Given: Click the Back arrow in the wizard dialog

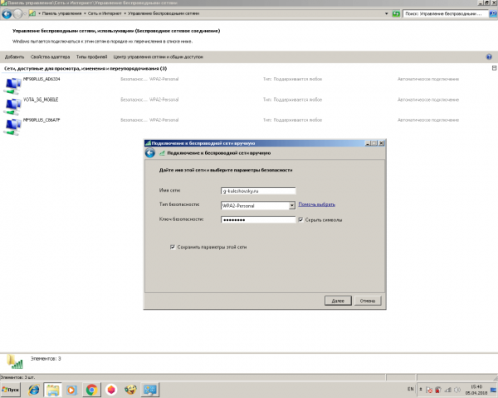Looking at the screenshot, I should (150, 153).
